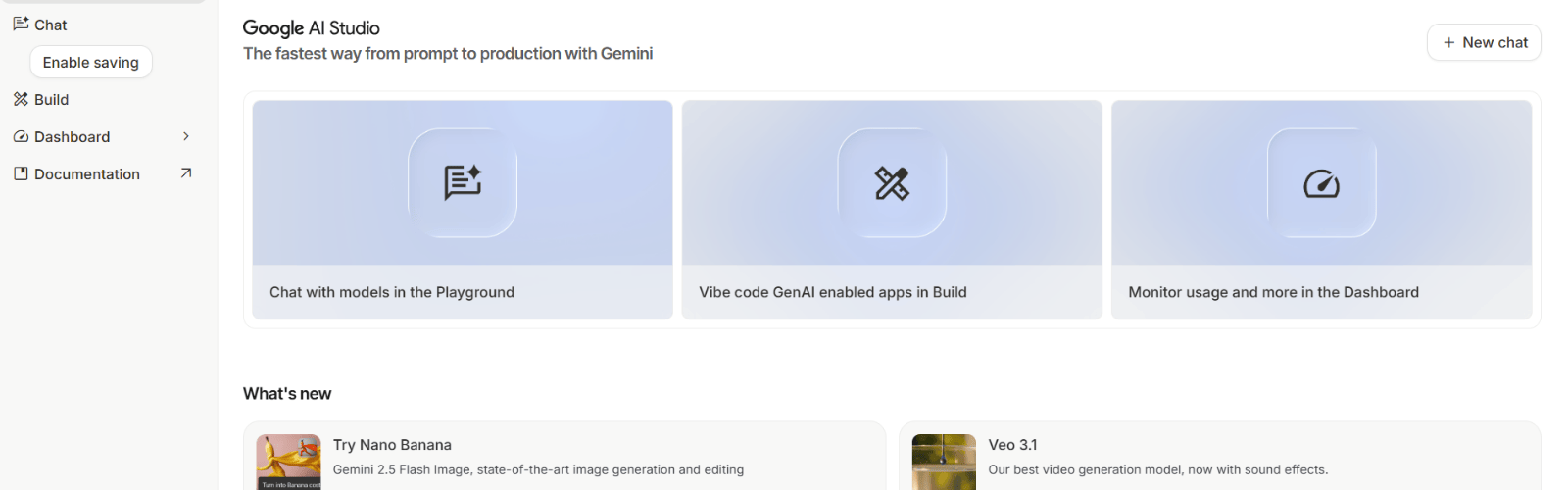Click the Build tools icon in sidebar
The image size is (1568, 490).
click(21, 99)
